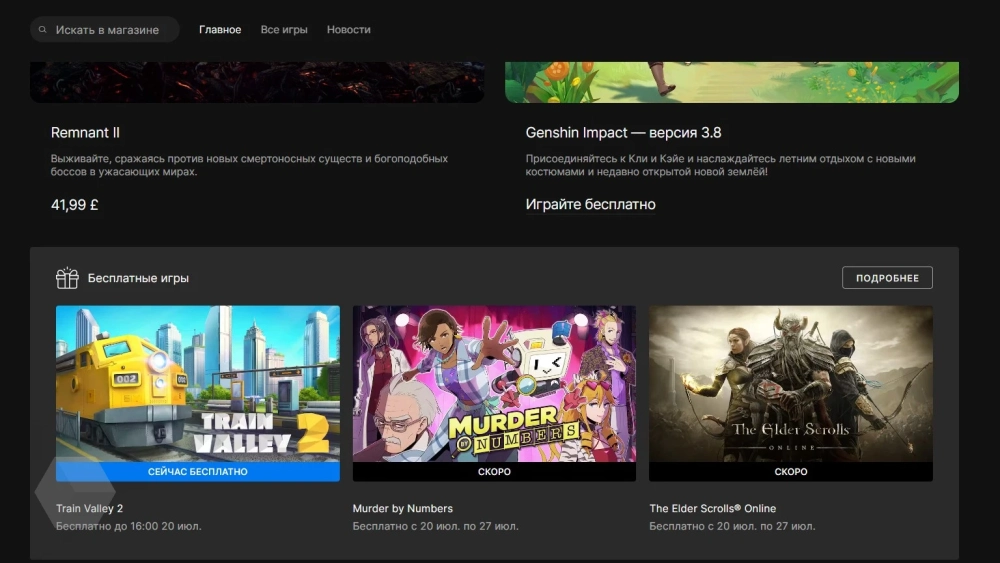The height and width of the screenshot is (563, 1000).
Task: Click Скоро label under Elder Scrolls Online
Action: point(790,471)
